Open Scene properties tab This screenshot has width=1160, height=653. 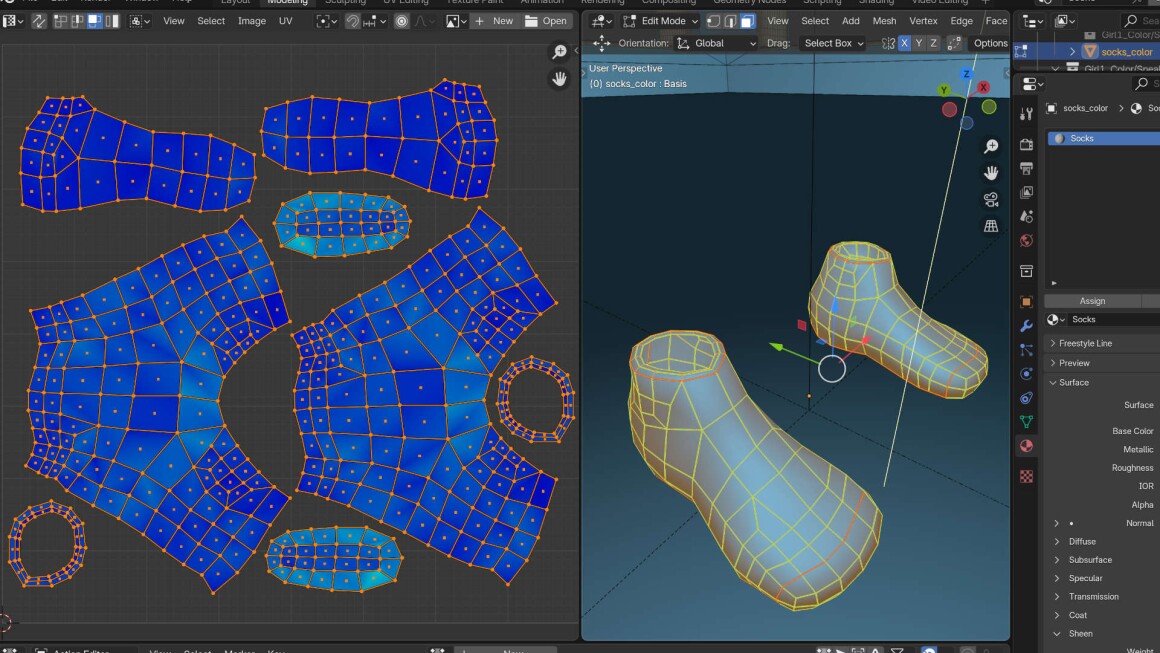pyautogui.click(x=1026, y=217)
